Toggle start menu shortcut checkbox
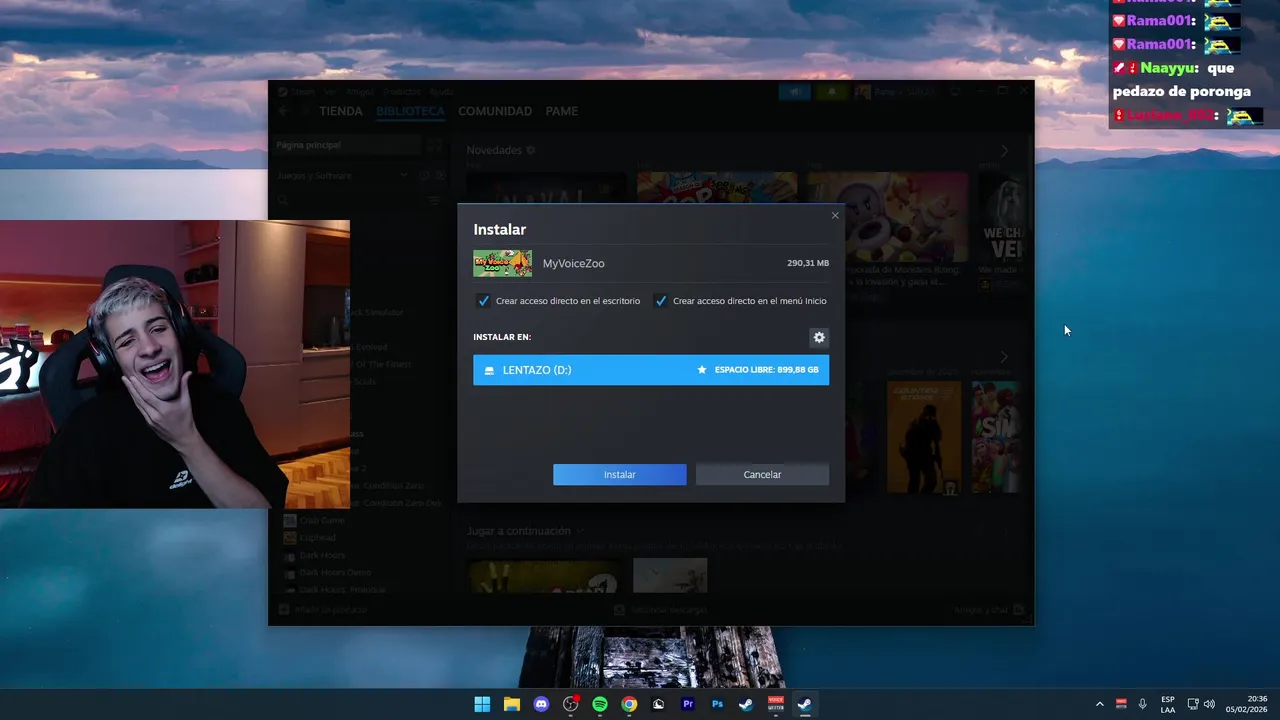Image resolution: width=1280 pixels, height=720 pixels. coord(661,300)
